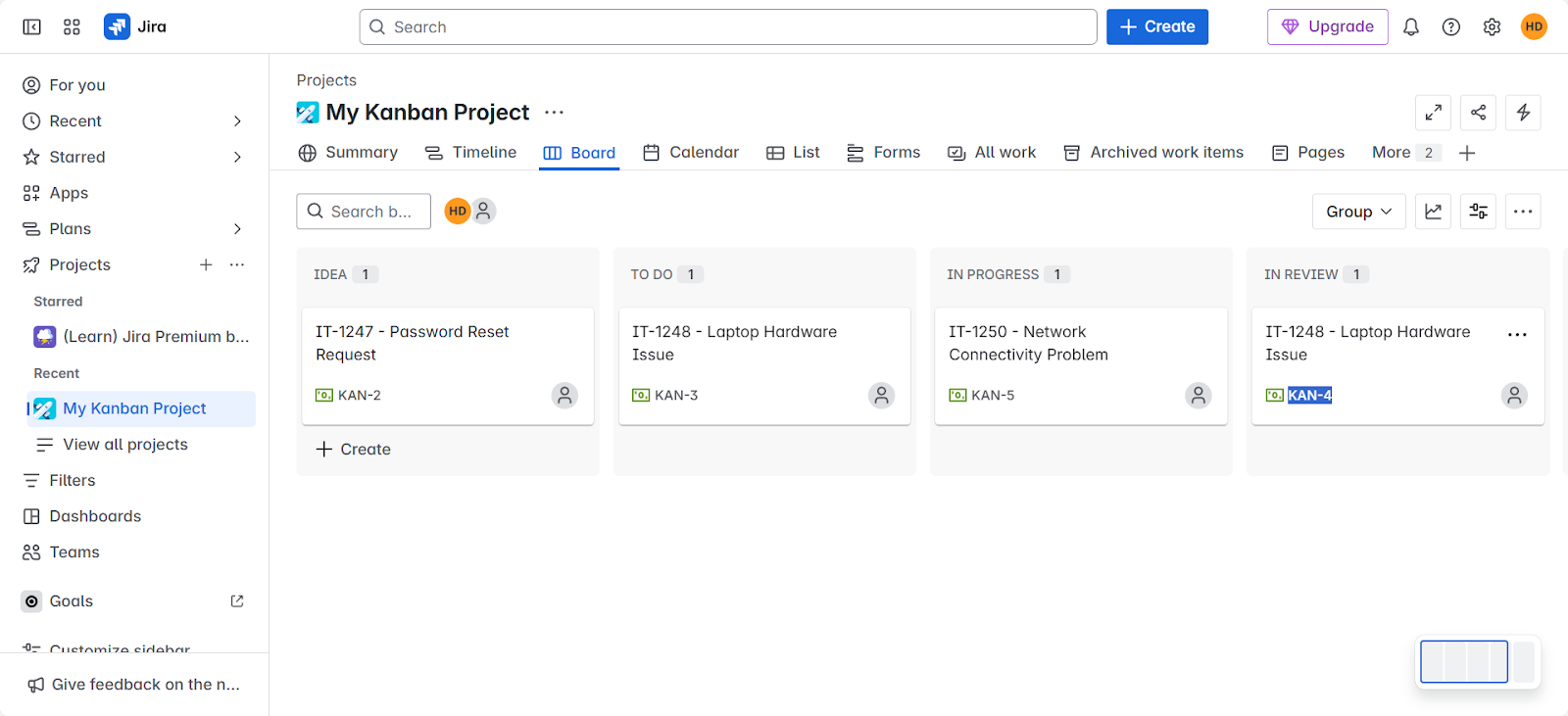This screenshot has width=1568, height=716.
Task: Open Dashboards in sidebar
Action: 137,516
